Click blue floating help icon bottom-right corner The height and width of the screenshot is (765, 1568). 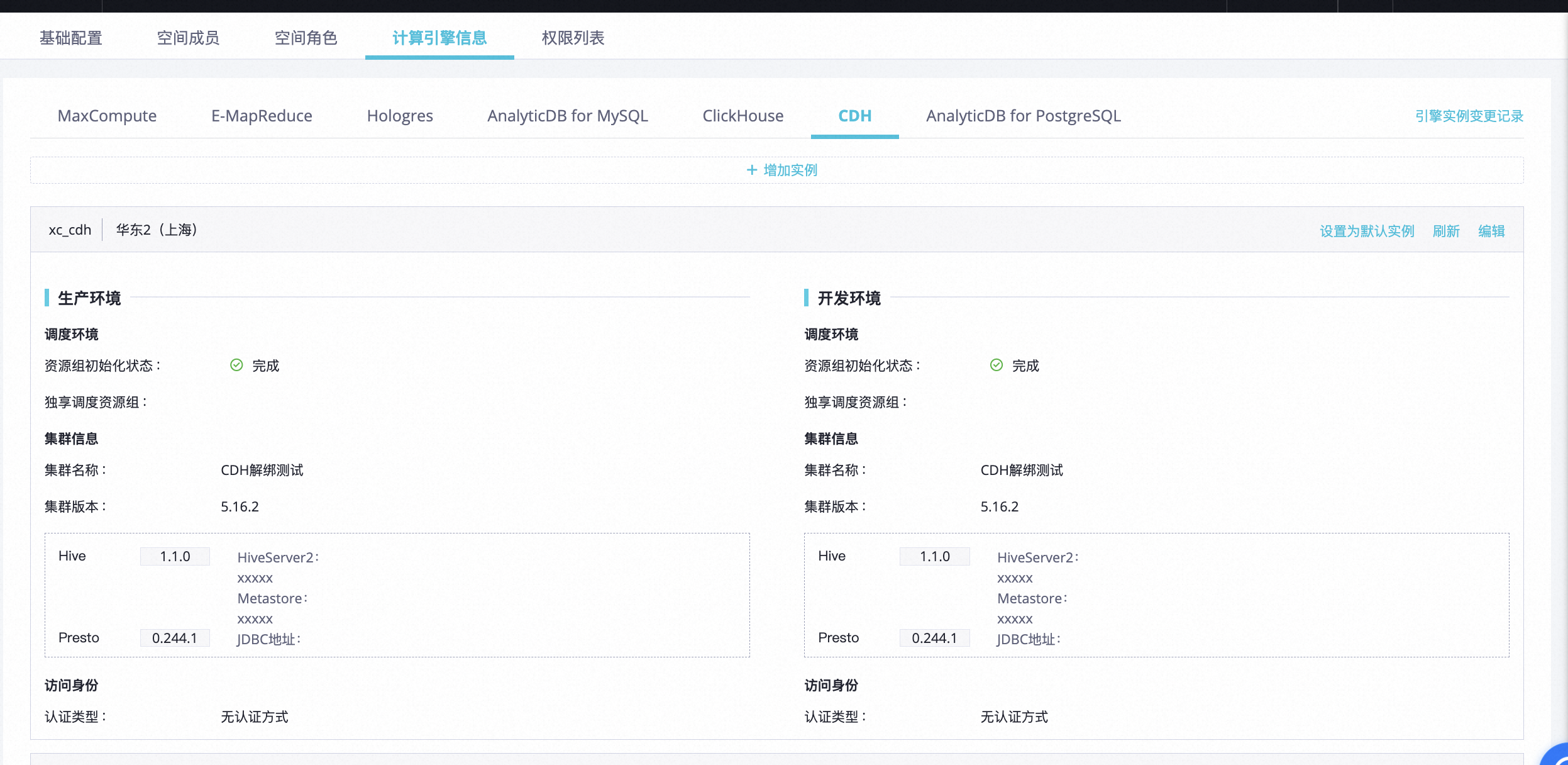(1557, 756)
